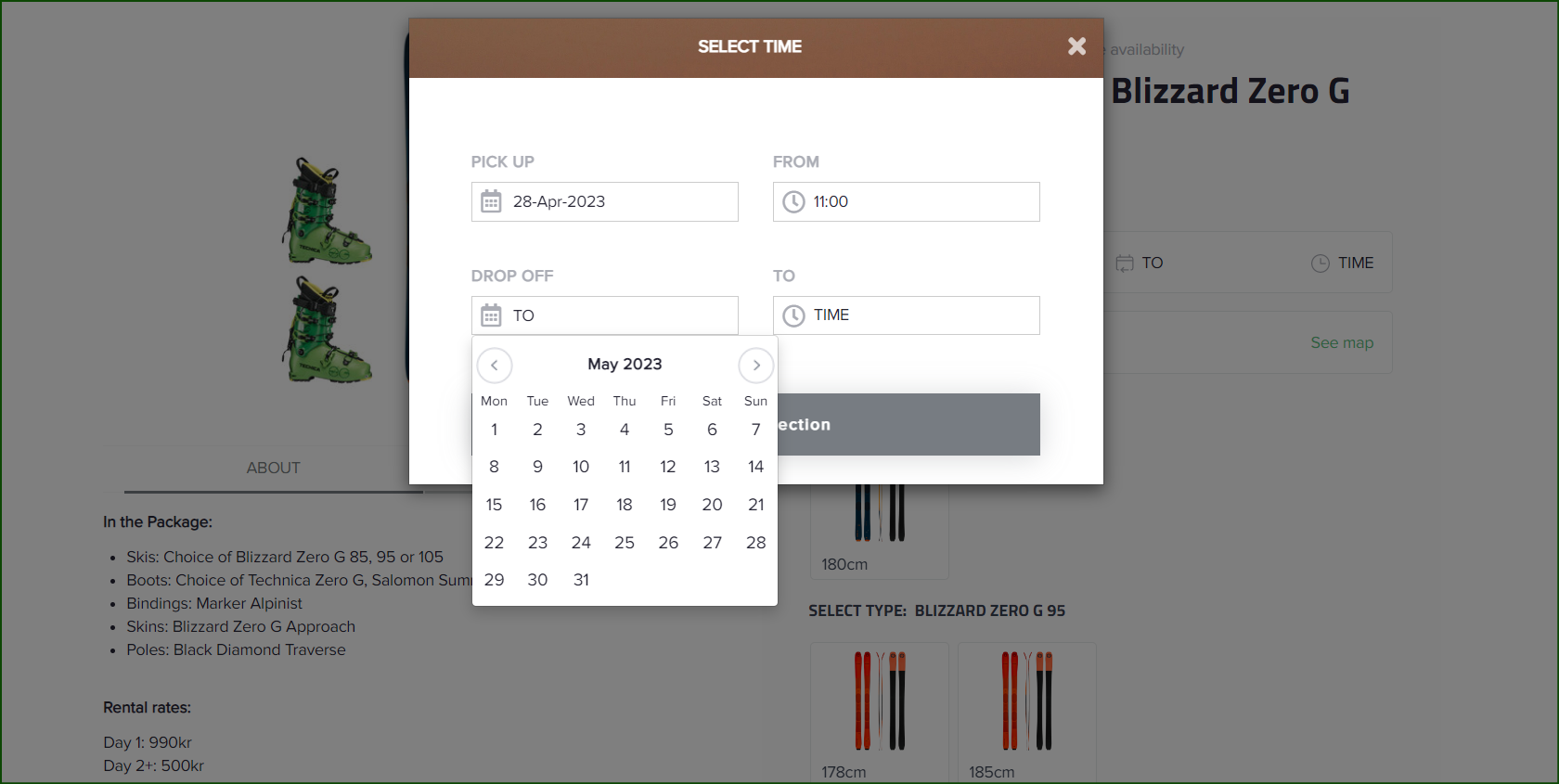Click the 'Day 1: 990kr' rate text
Viewport: 1559px width, 784px height.
pyautogui.click(x=148, y=742)
